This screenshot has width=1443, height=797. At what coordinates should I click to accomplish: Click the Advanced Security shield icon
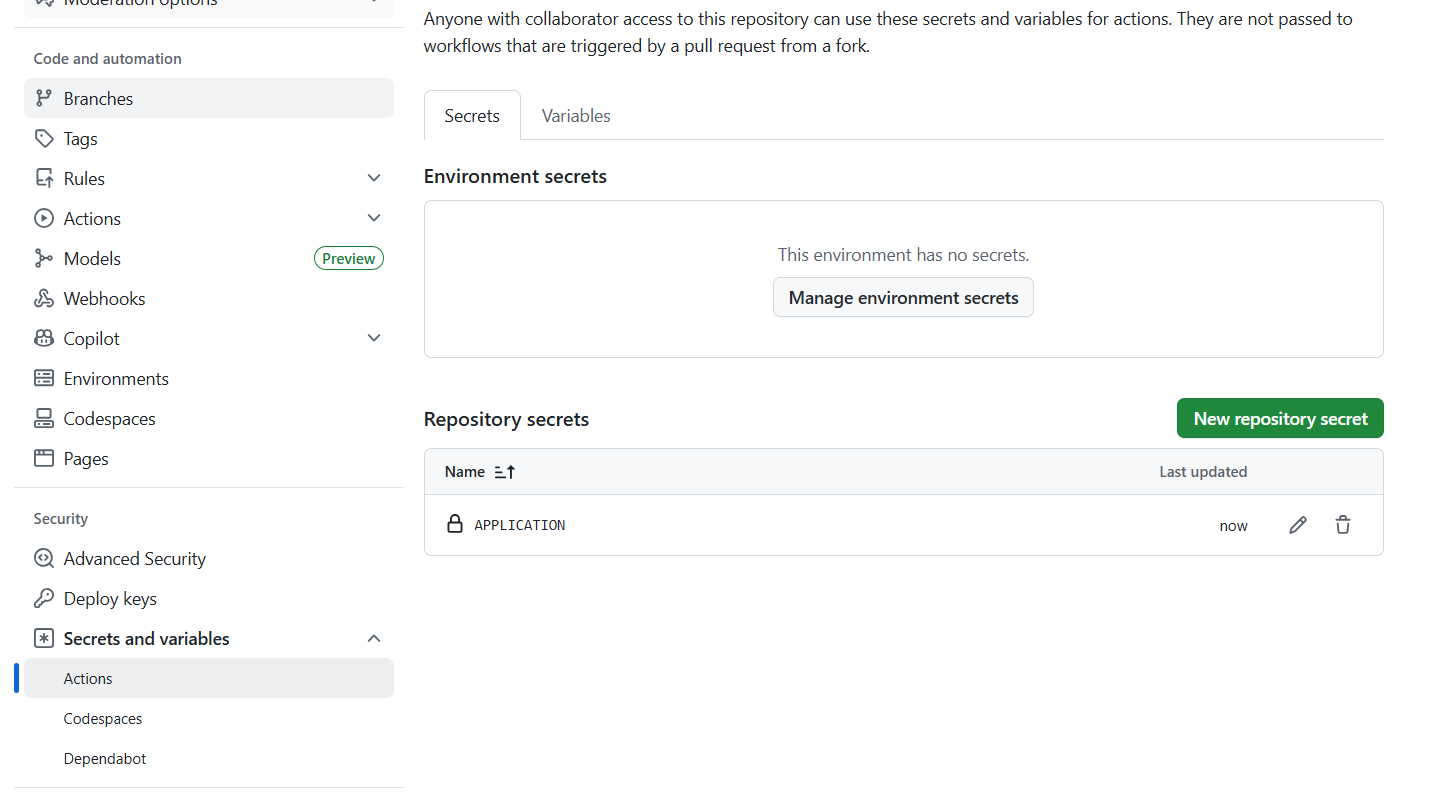[x=43, y=558]
